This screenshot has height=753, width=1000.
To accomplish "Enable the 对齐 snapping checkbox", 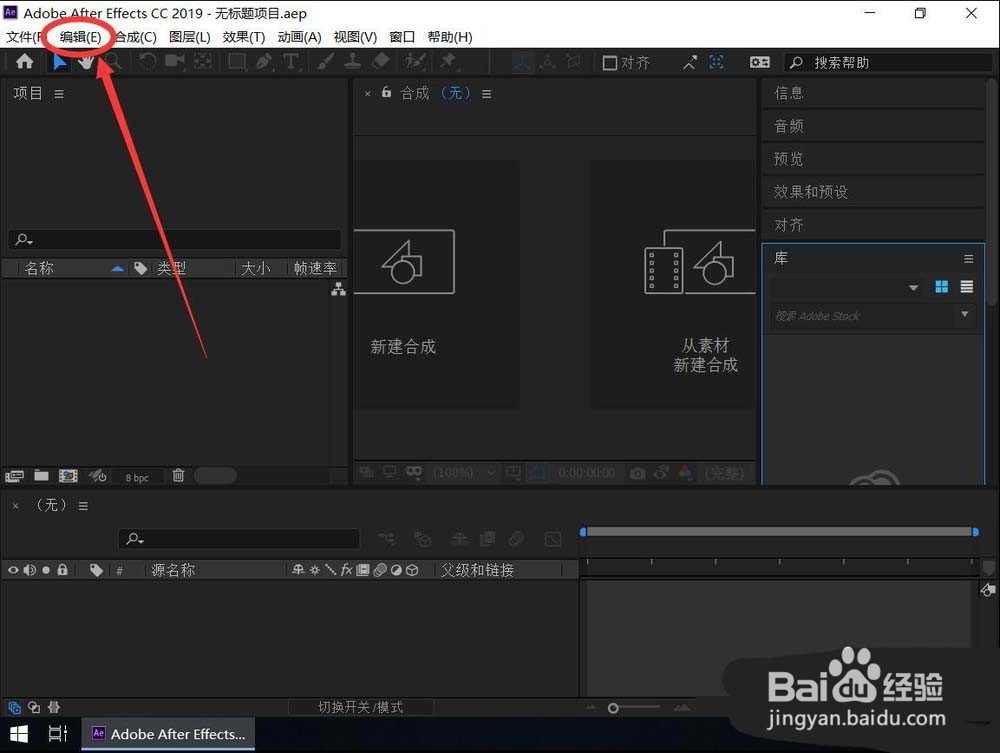I will pyautogui.click(x=610, y=62).
